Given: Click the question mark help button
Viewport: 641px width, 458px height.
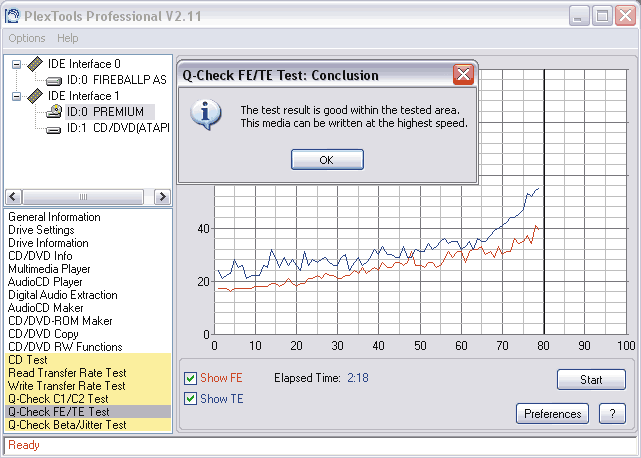Looking at the screenshot, I should click(x=612, y=414).
